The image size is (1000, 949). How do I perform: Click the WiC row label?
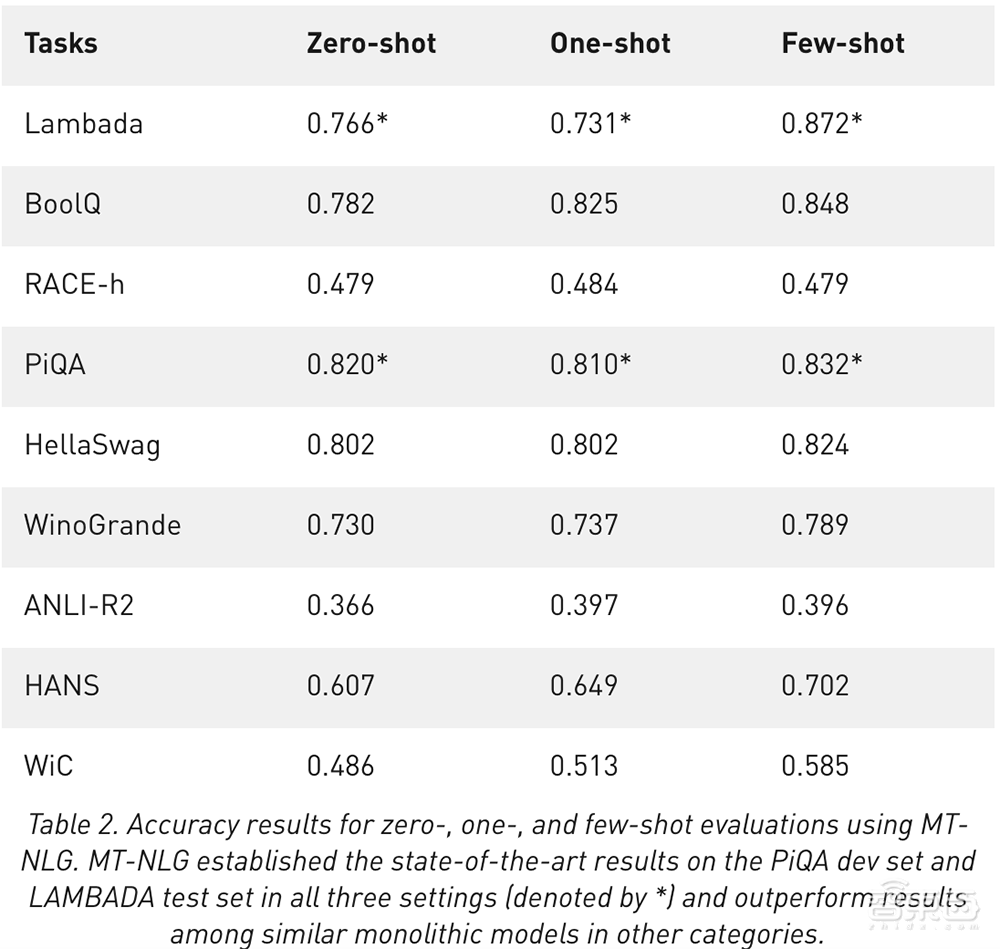click(x=49, y=766)
